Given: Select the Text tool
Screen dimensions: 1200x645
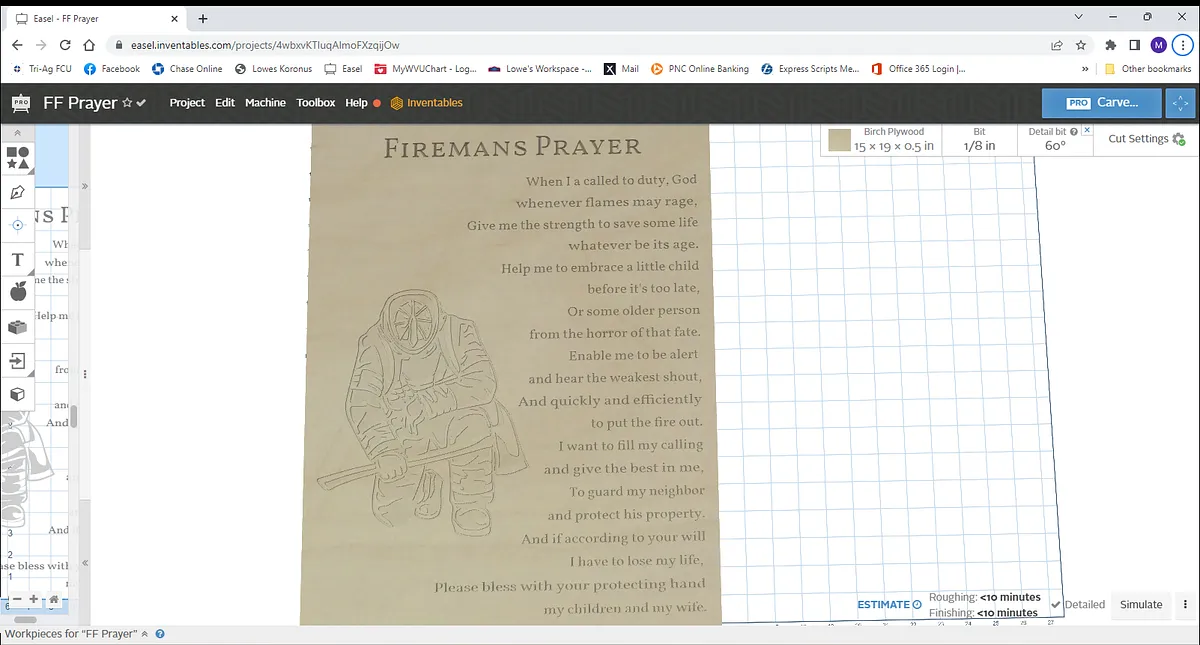Looking at the screenshot, I should 18,260.
